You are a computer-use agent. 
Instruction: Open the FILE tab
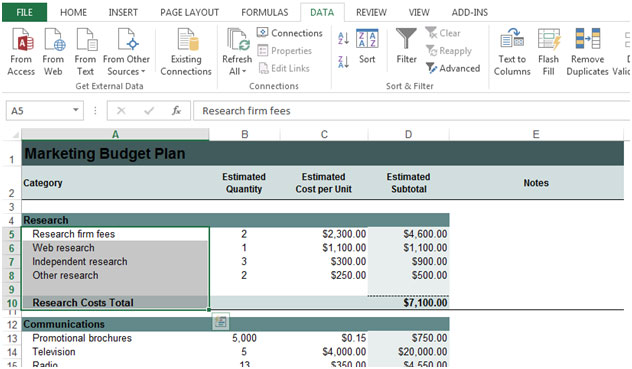(24, 12)
